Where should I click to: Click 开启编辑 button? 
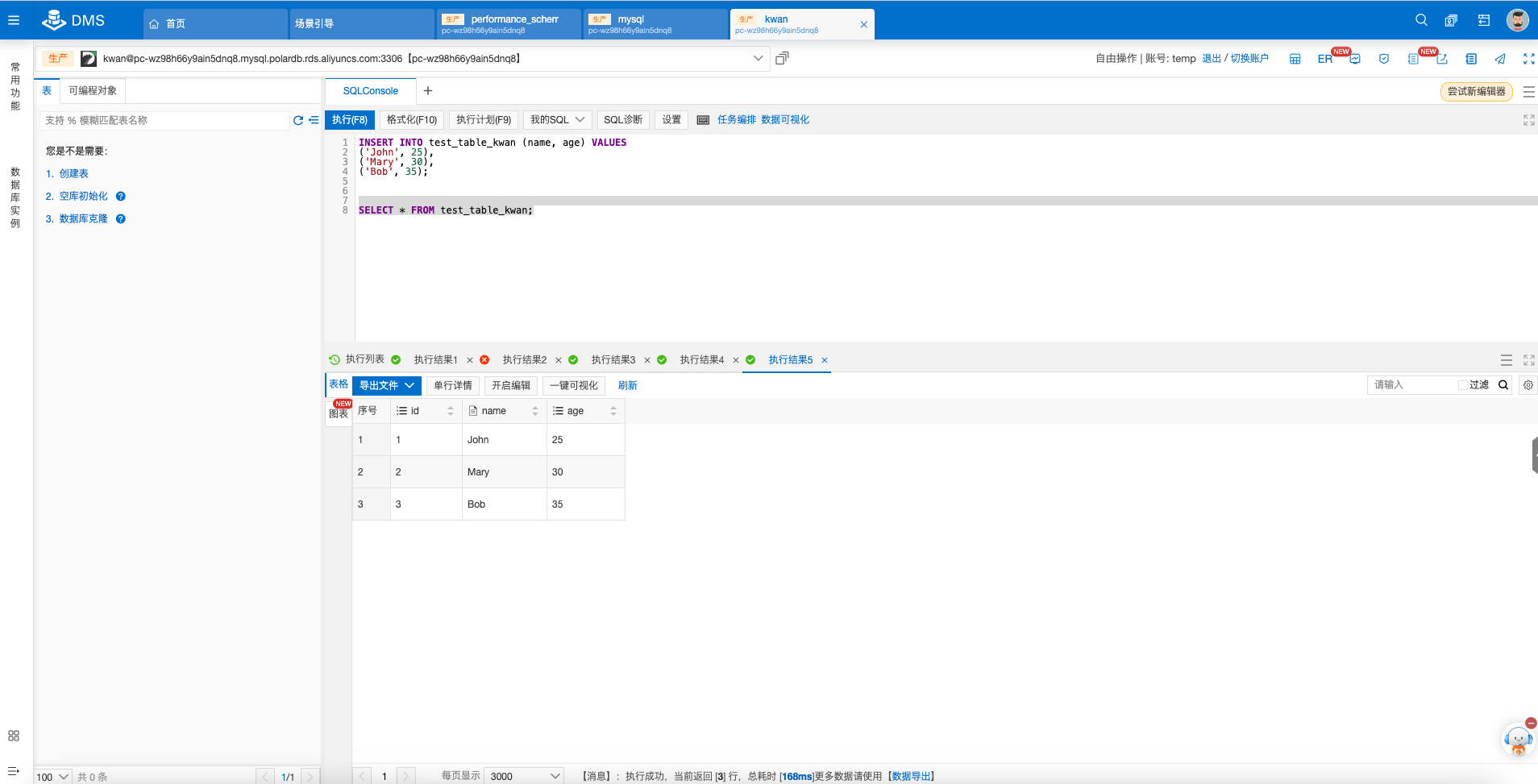coord(511,385)
